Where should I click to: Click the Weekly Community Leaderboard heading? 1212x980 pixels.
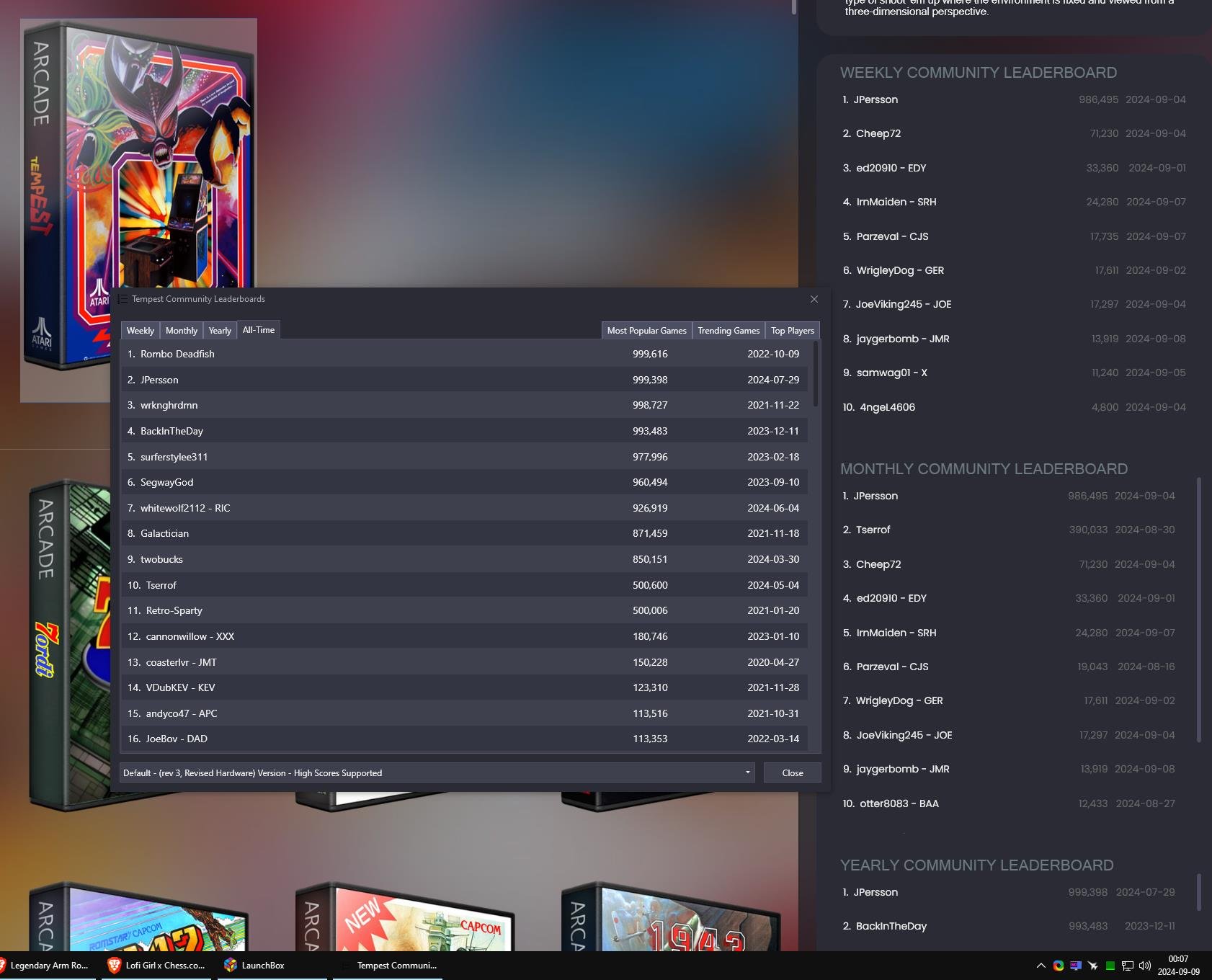[x=979, y=73]
